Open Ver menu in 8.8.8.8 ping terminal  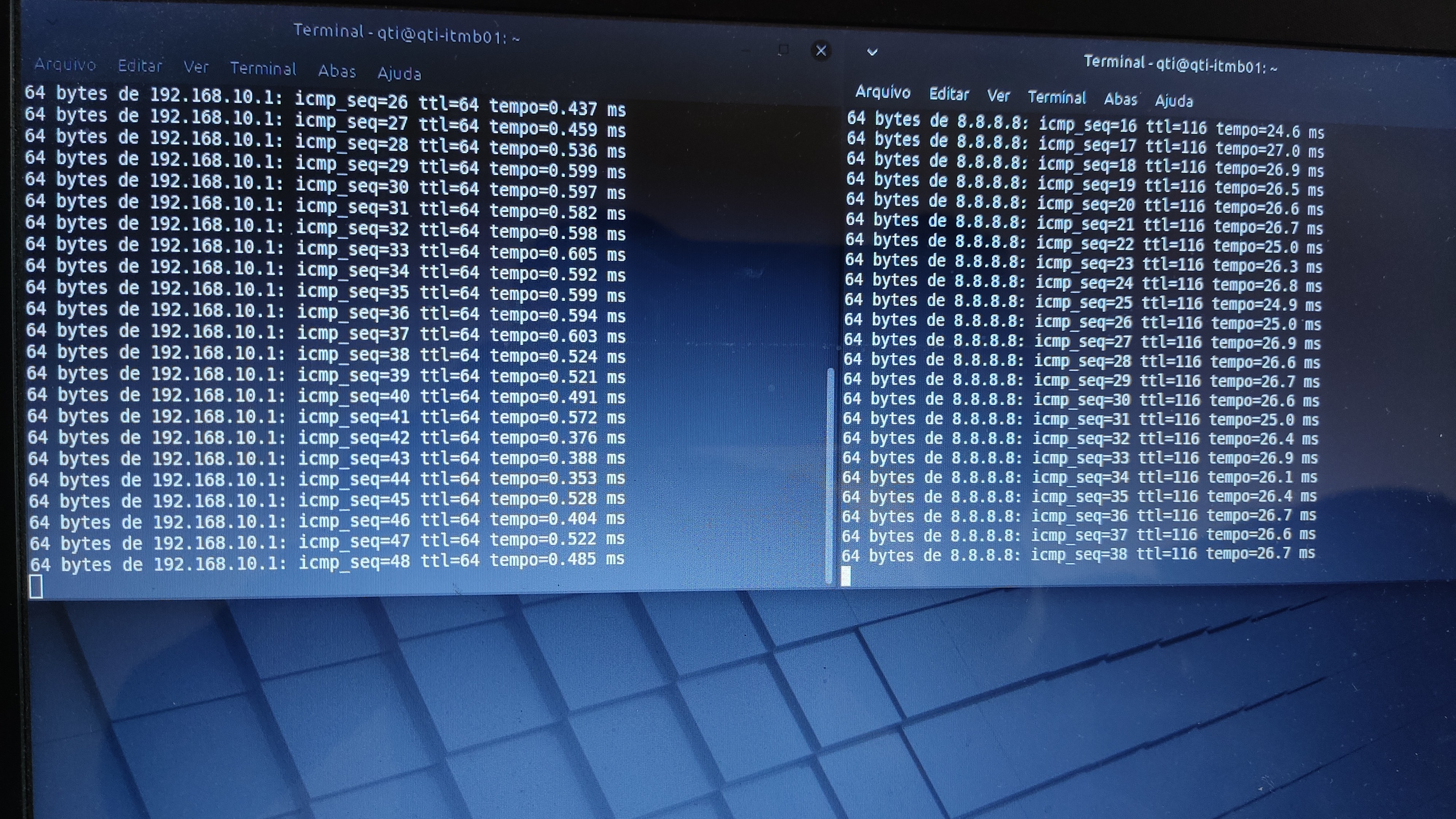click(x=998, y=96)
